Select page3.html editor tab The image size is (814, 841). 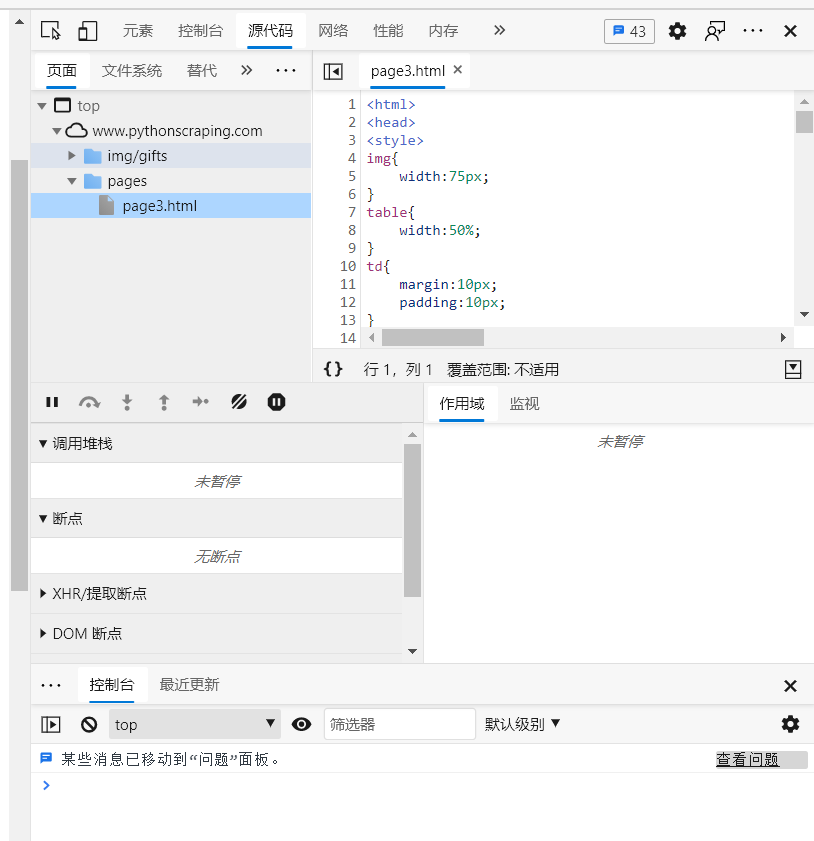tap(408, 71)
